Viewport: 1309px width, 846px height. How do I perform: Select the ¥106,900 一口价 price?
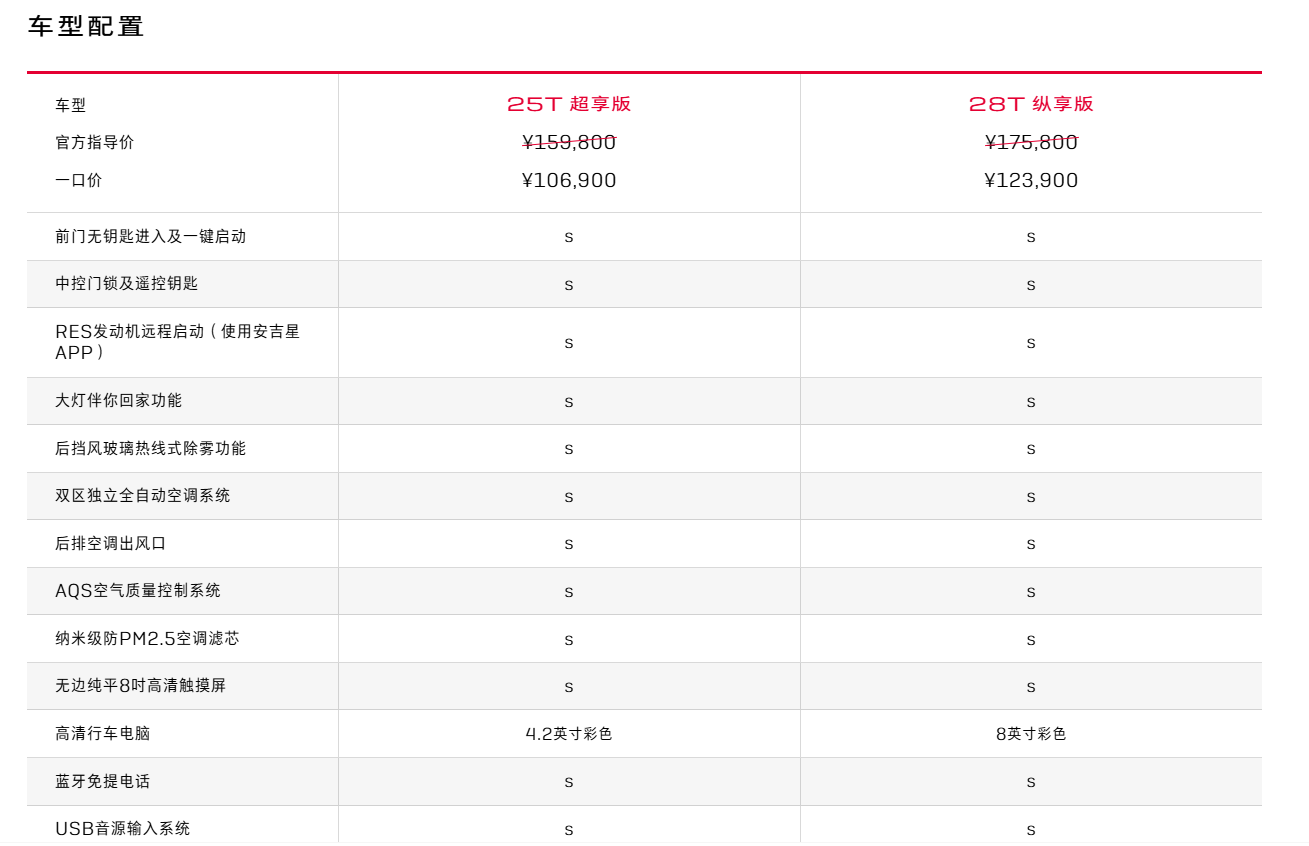pos(569,181)
